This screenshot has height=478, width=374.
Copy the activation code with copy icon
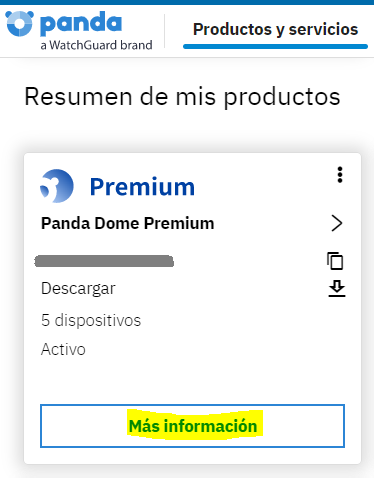pos(335,261)
